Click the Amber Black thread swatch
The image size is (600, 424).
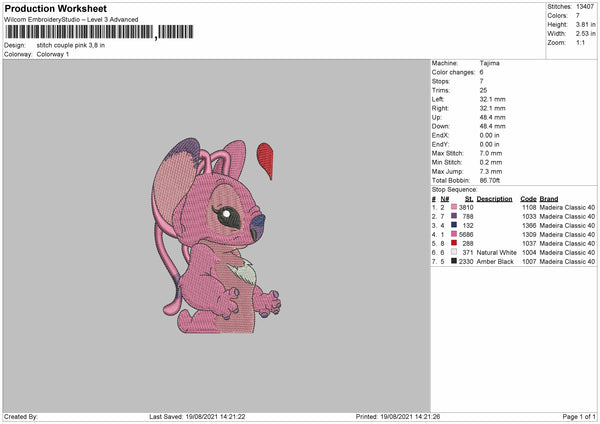(454, 261)
